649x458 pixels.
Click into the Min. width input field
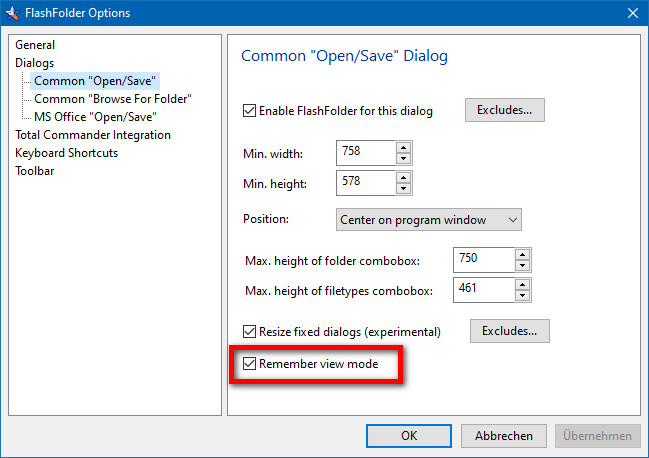tap(366, 153)
